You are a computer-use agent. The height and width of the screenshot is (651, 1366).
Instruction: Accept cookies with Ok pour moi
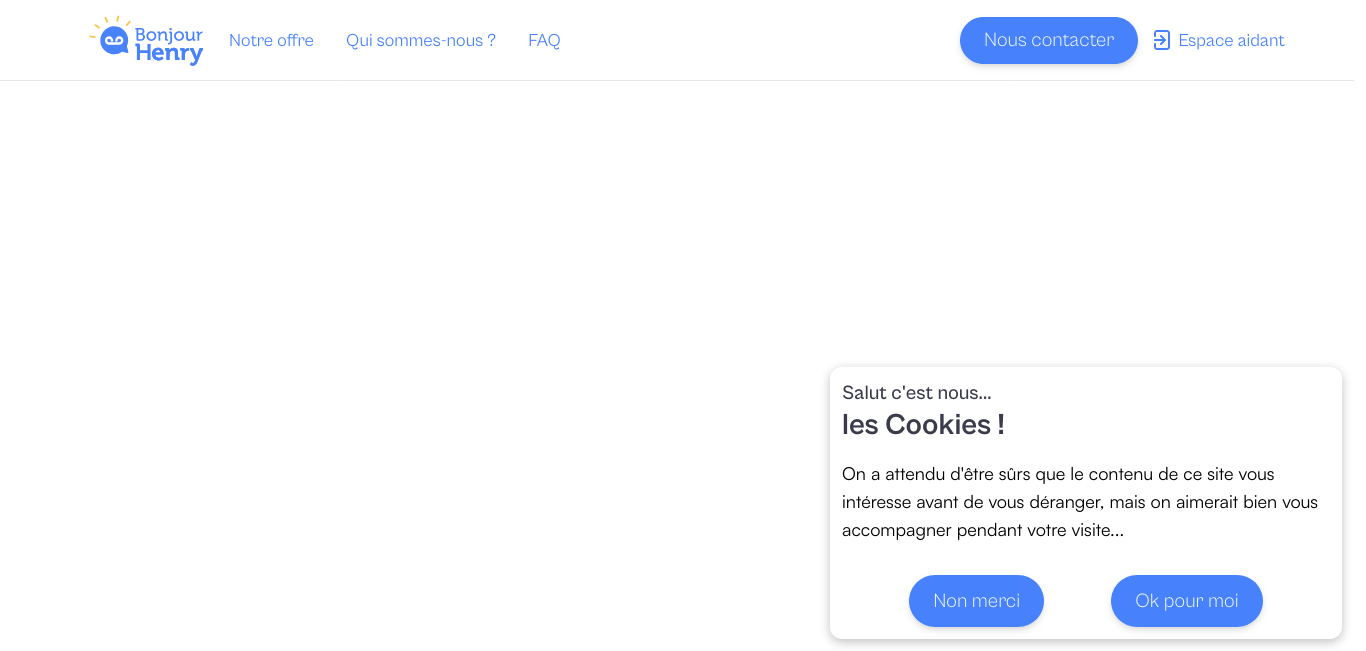[1186, 601]
